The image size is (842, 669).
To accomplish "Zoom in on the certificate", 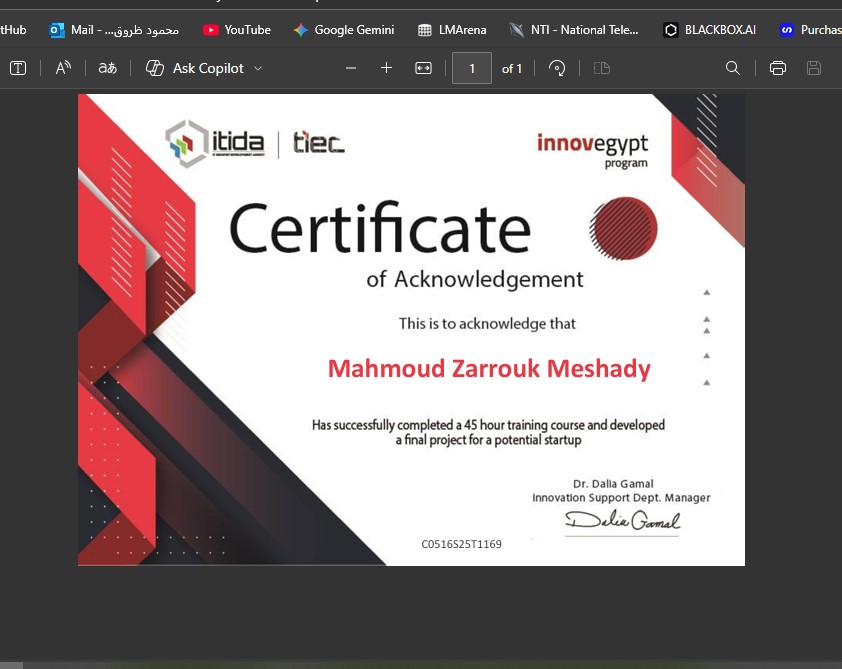I will [387, 68].
